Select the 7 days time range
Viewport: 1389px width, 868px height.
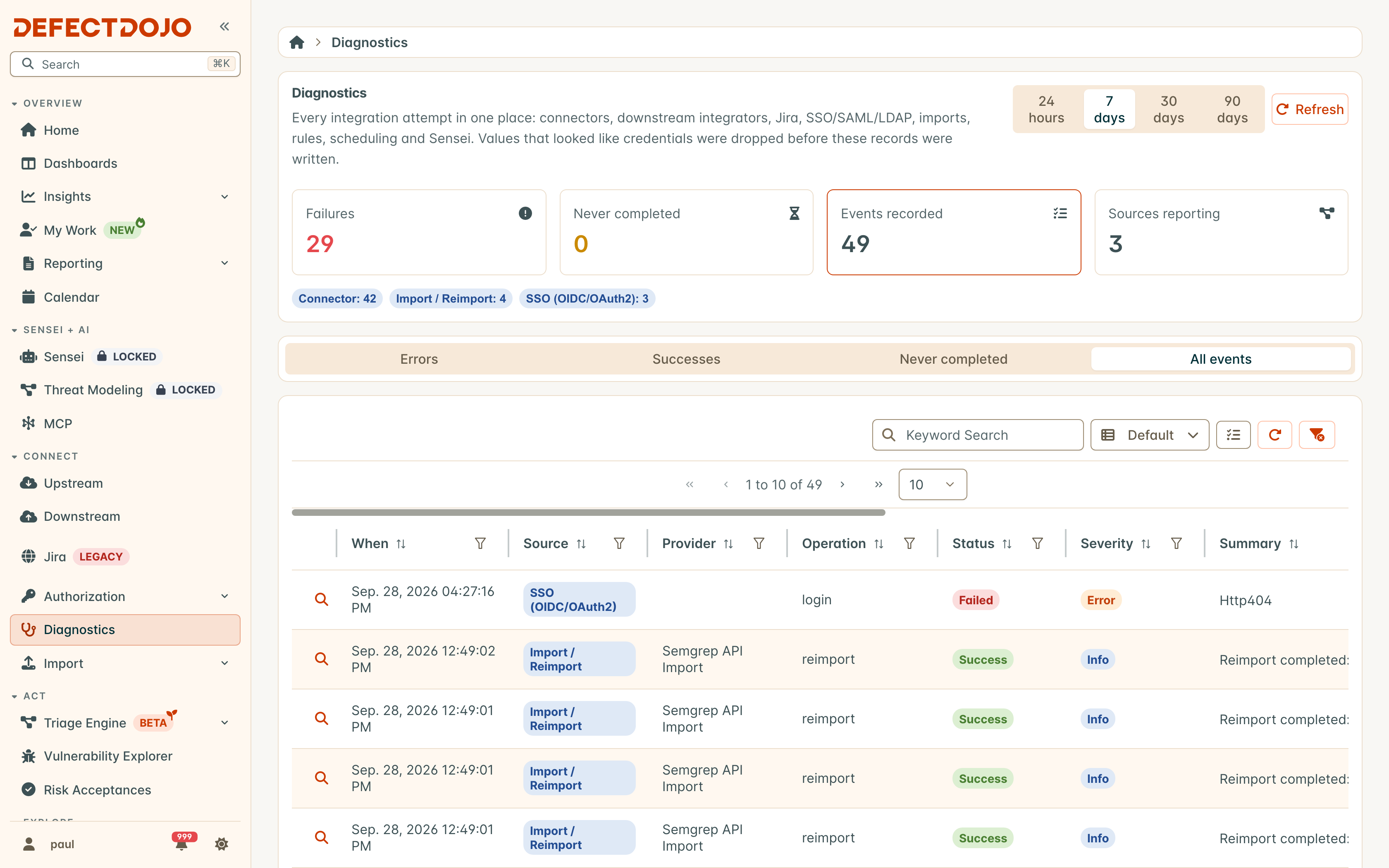[x=1109, y=109]
